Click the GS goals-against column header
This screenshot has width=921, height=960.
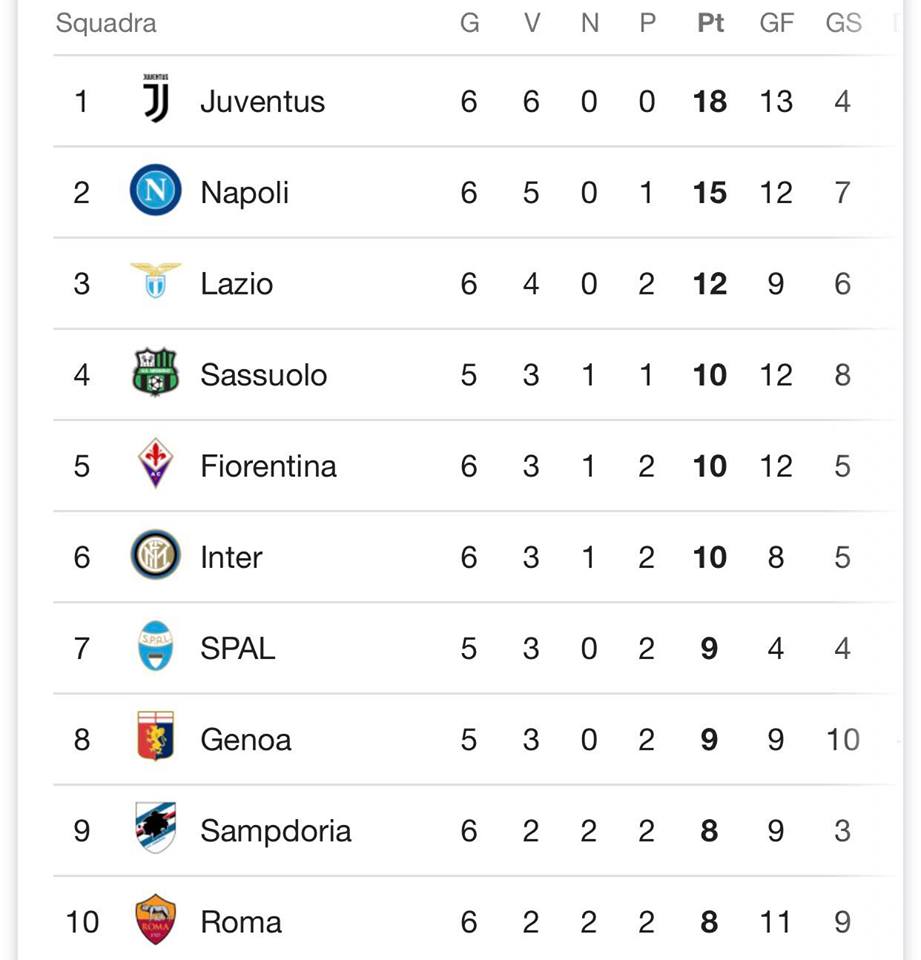(x=843, y=23)
